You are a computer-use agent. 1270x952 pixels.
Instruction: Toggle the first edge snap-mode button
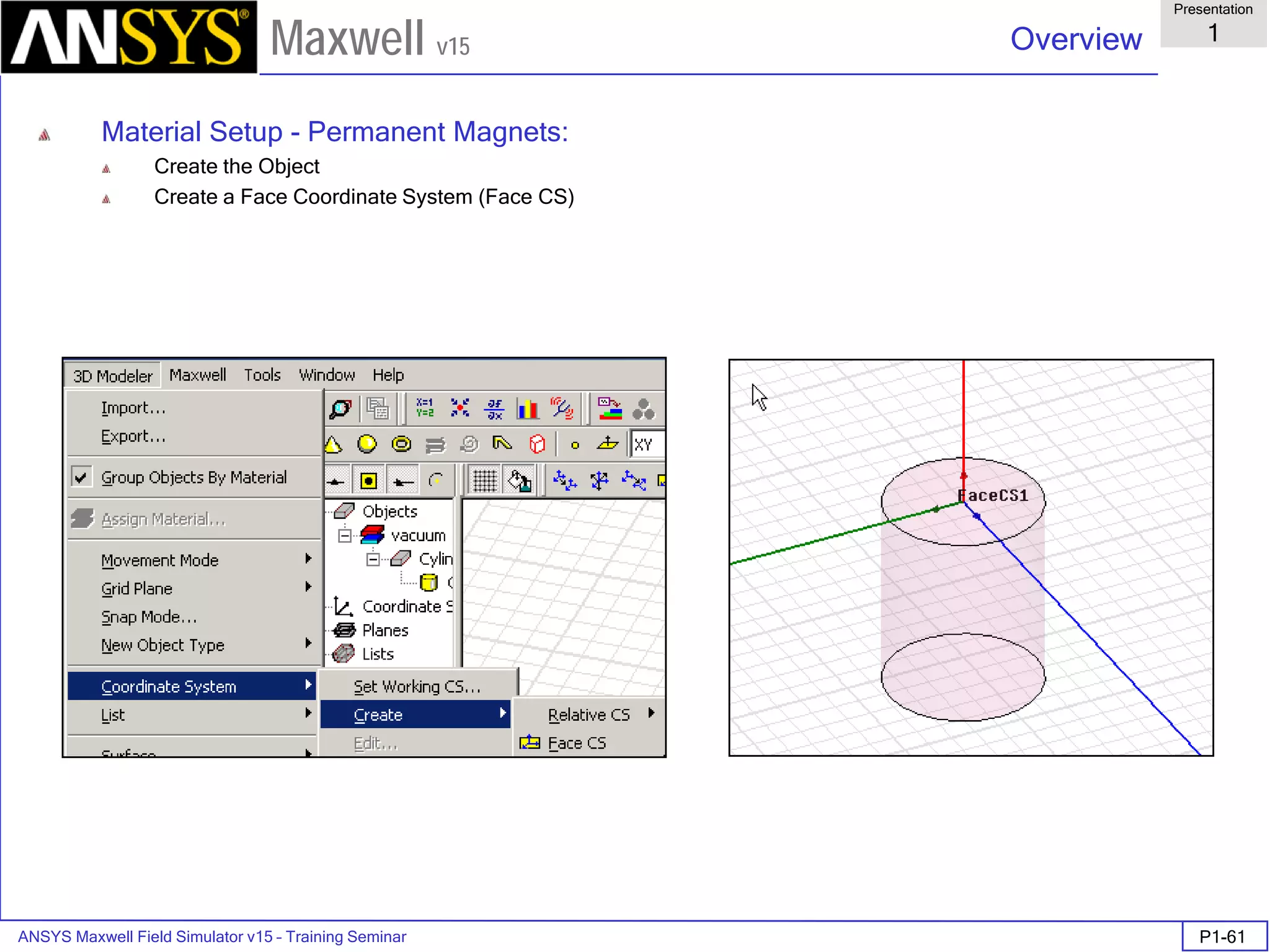pyautogui.click(x=336, y=481)
